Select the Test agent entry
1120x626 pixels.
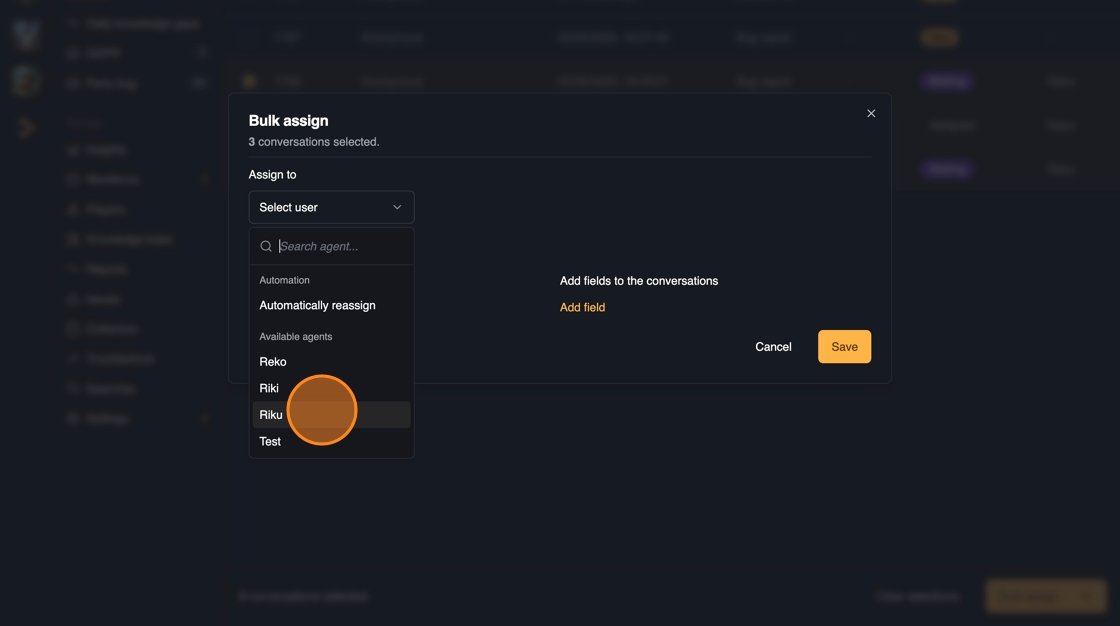[x=270, y=441]
